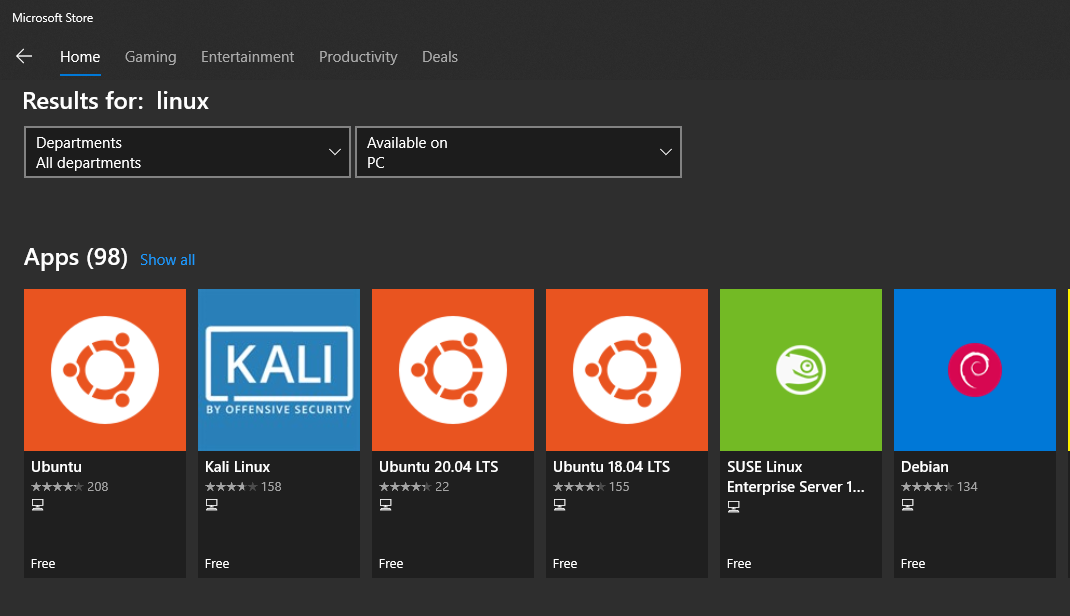
Task: Click the SUSE Linux Enterprise Server title
Action: 796,477
